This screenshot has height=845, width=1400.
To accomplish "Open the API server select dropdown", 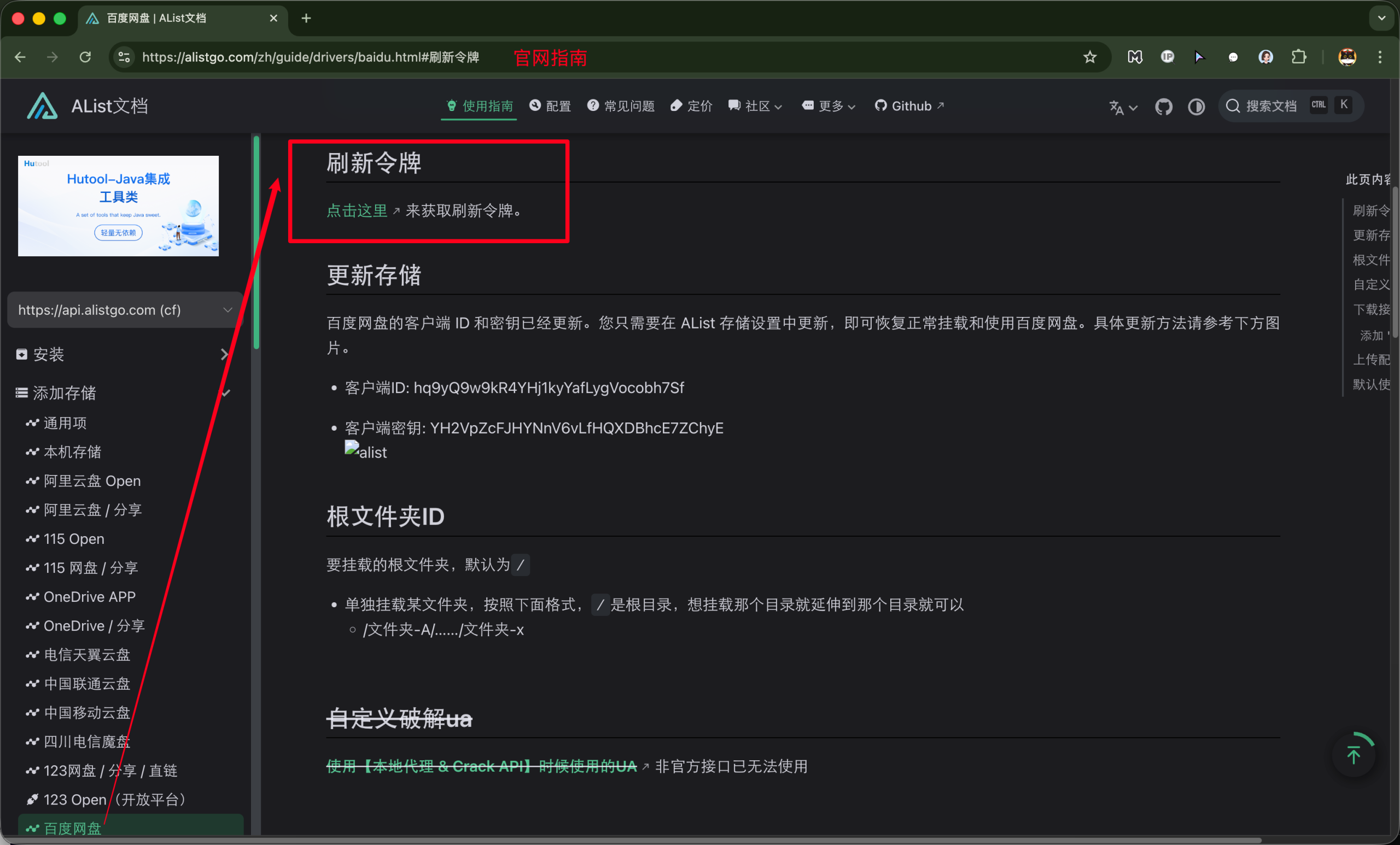I will click(x=125, y=310).
